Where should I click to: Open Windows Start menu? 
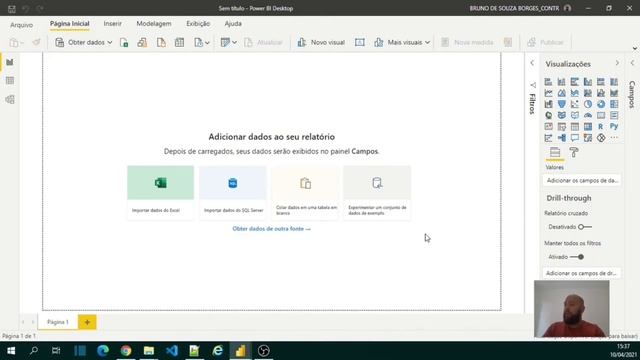pyautogui.click(x=11, y=351)
